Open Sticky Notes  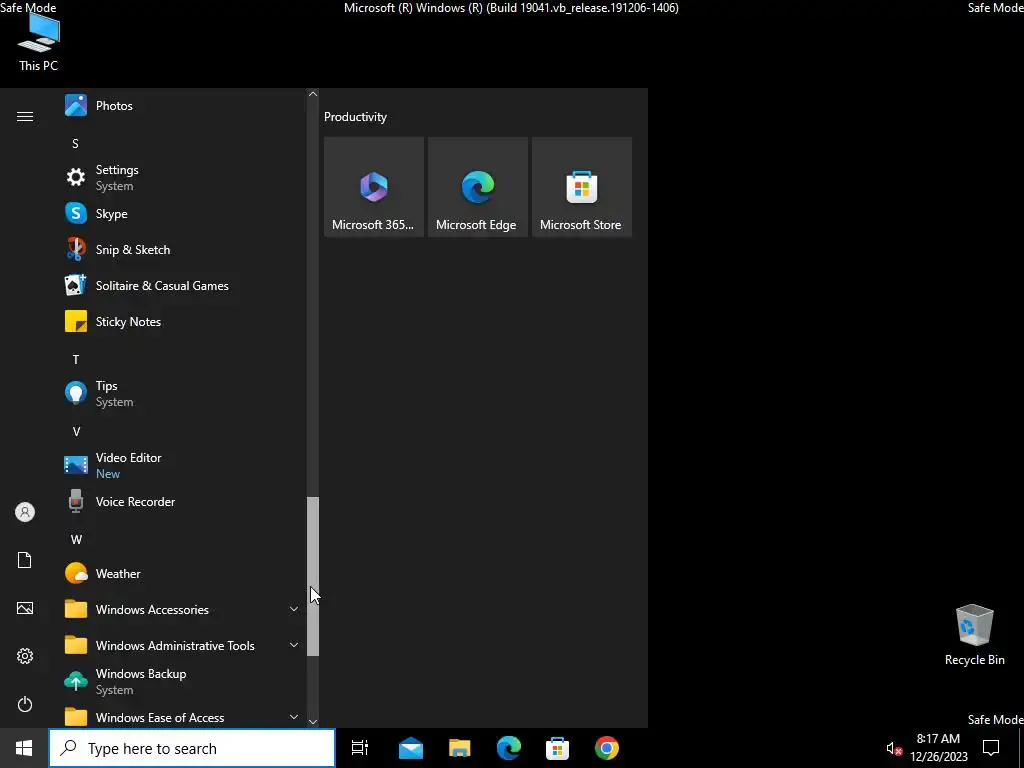click(183, 321)
